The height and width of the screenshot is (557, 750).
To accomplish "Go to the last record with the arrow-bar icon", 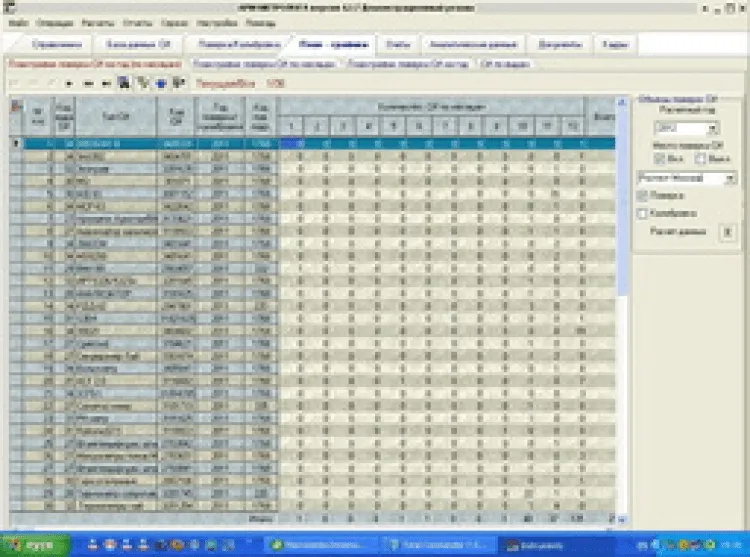I will (106, 84).
